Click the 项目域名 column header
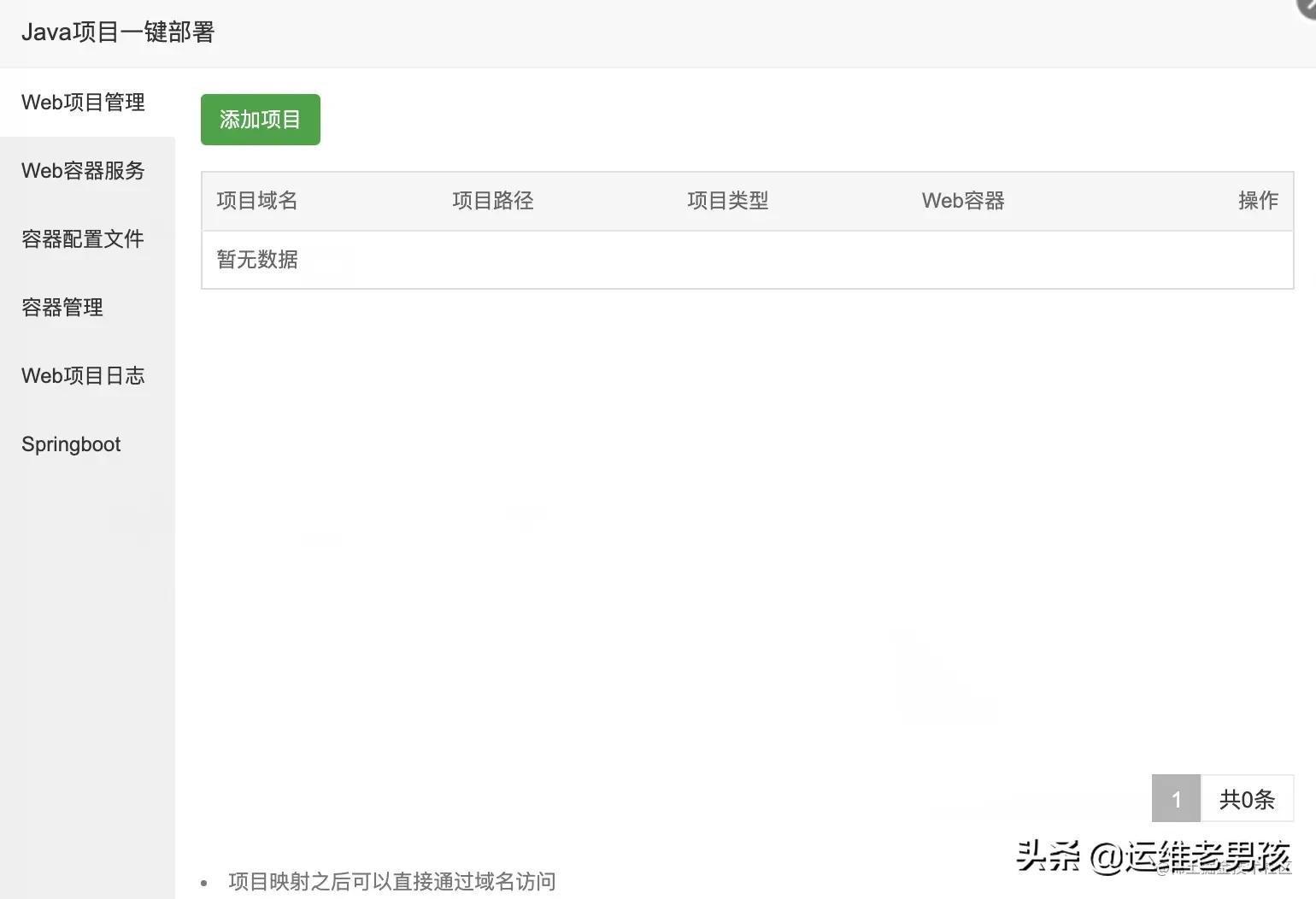Screen dimensions: 1316x899 (256, 200)
